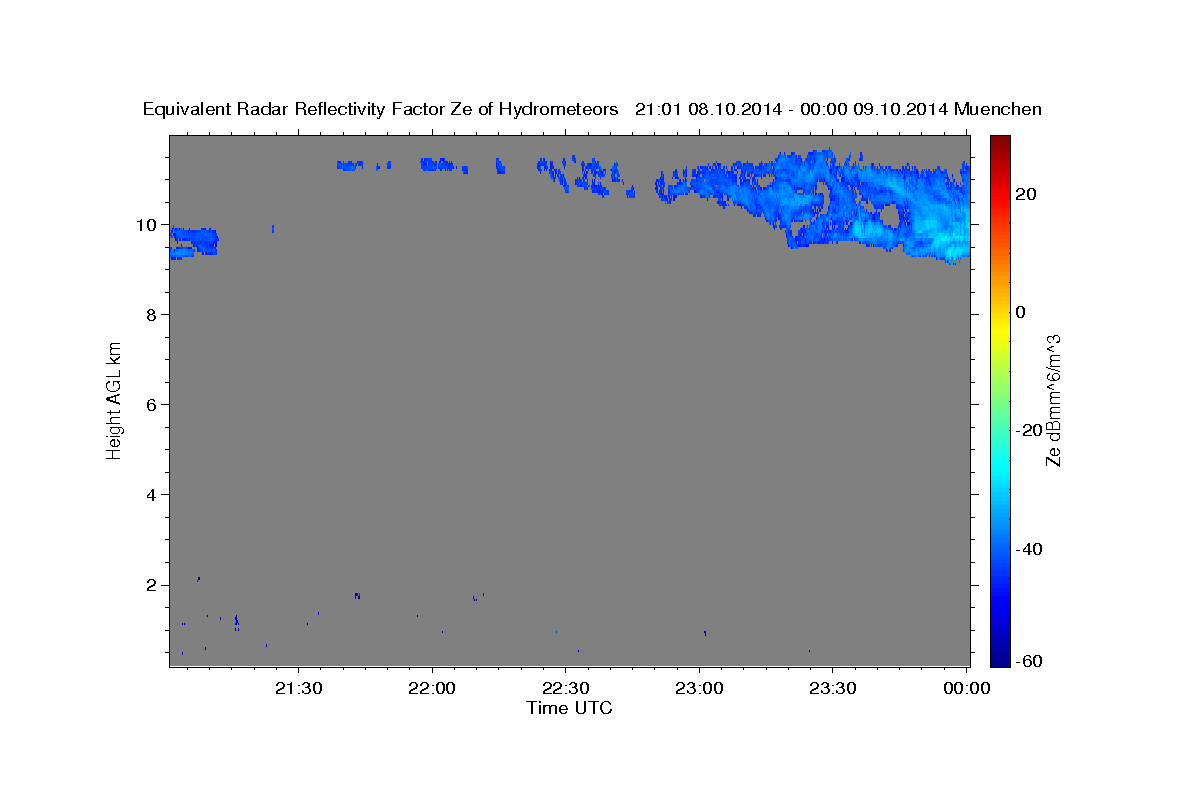Click the colorbar label 20
The width and height of the screenshot is (1200, 800).
click(x=1025, y=194)
